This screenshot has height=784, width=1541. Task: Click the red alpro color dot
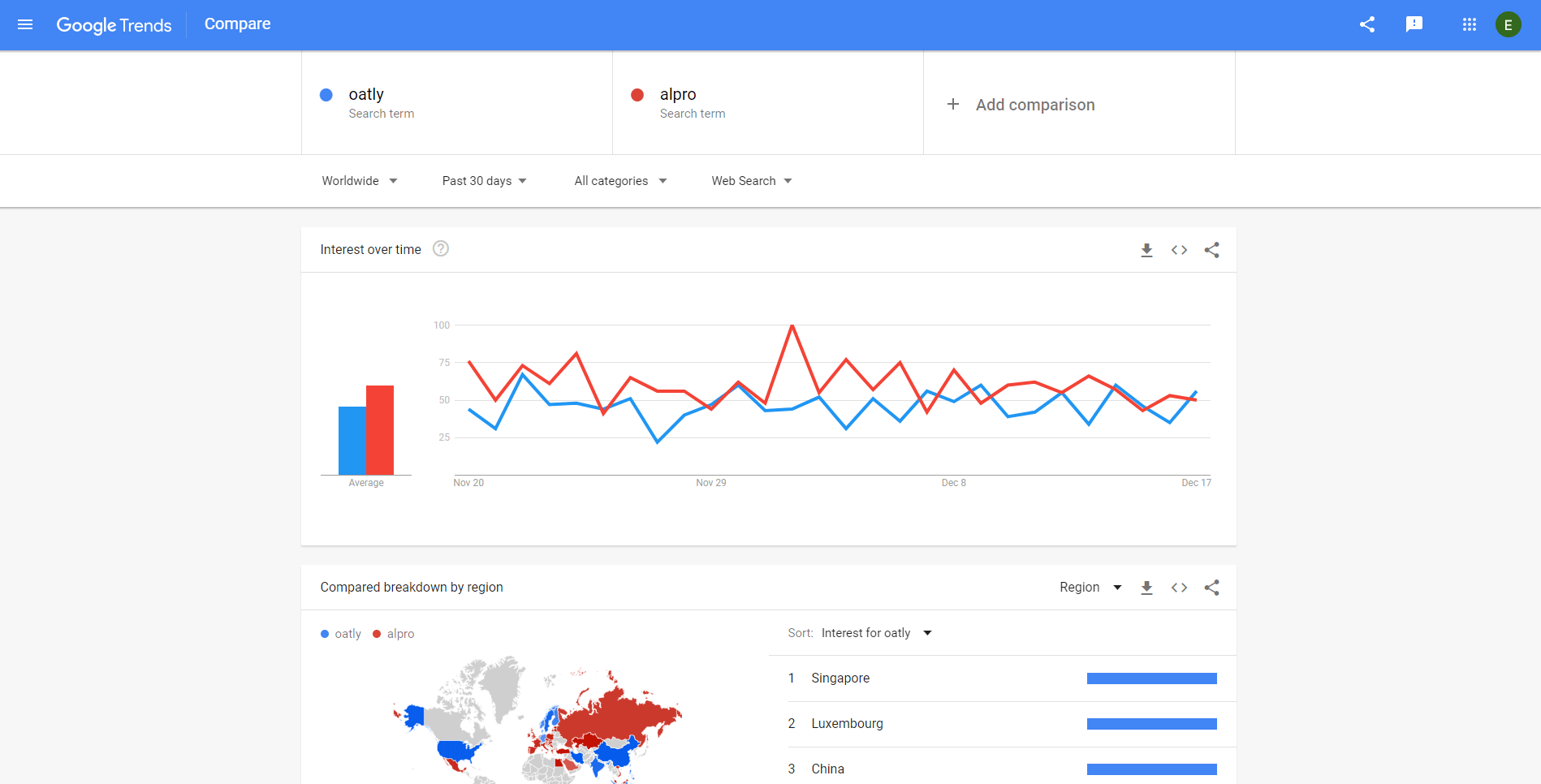637,95
